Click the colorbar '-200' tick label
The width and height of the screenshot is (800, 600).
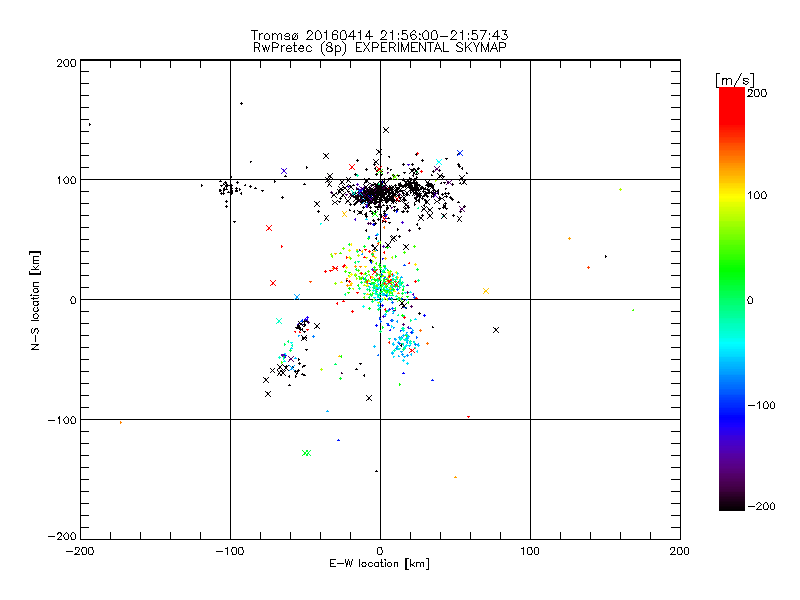[761, 506]
